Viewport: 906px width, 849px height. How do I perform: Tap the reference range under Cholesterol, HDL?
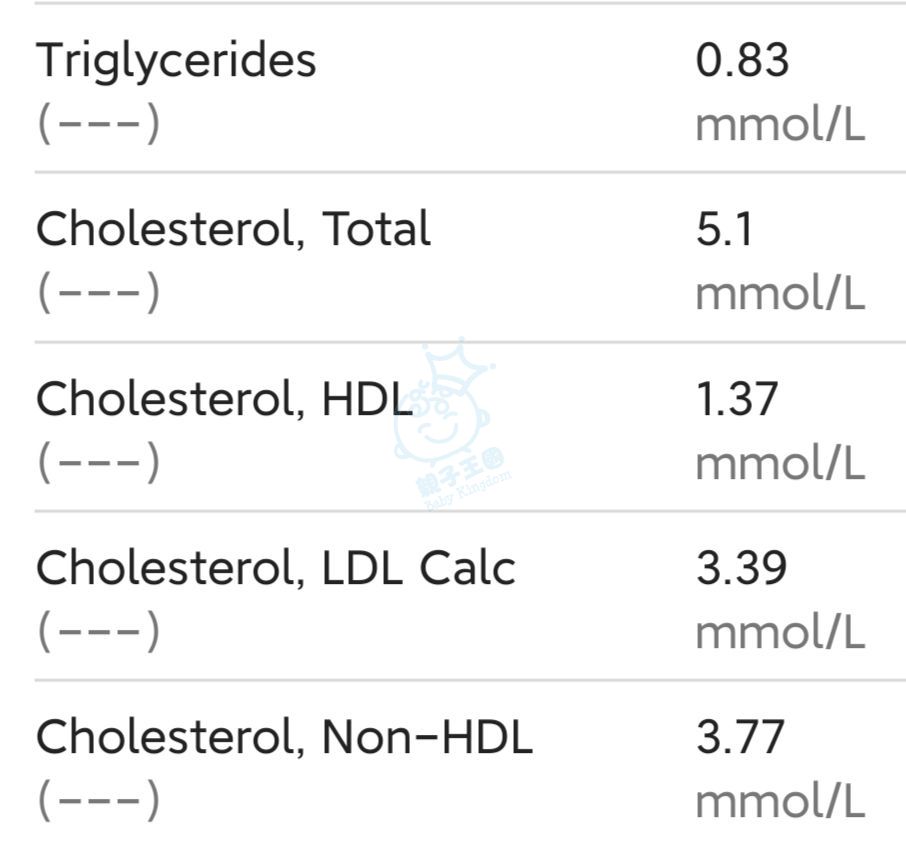(98, 462)
